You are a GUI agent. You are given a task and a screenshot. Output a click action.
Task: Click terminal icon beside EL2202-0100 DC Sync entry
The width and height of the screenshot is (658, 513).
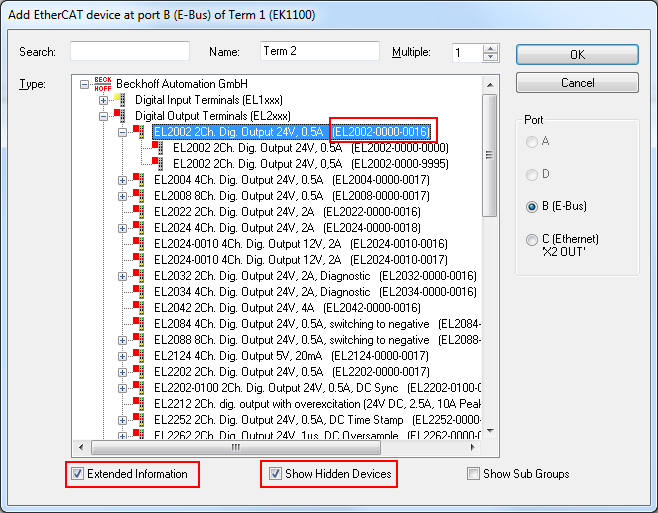(x=139, y=387)
